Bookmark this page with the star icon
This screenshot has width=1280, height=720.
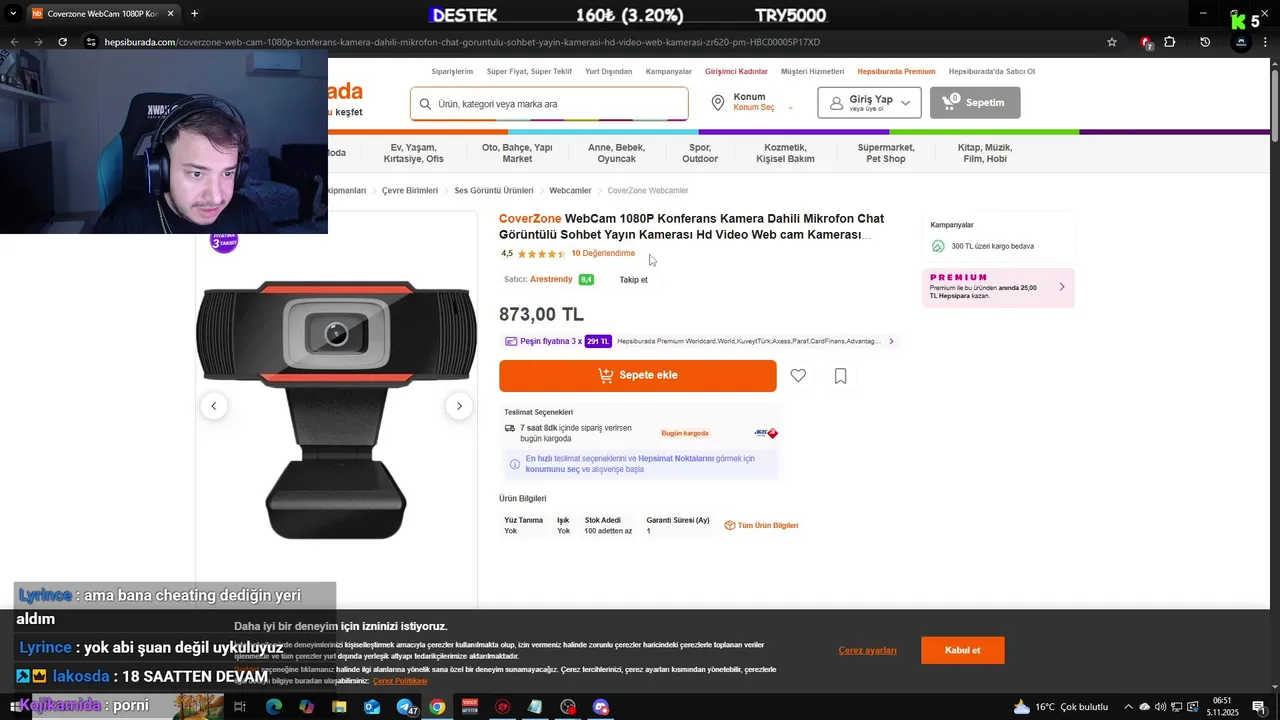(1112, 42)
